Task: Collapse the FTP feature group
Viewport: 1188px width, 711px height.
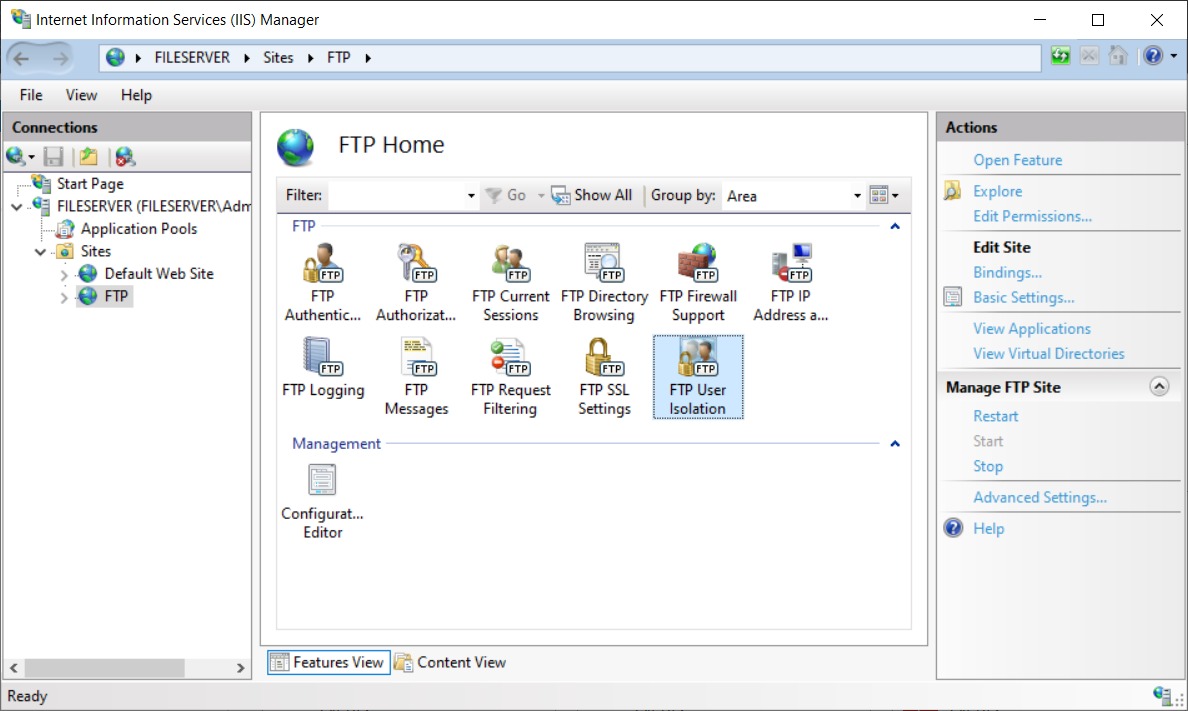Action: [895, 226]
